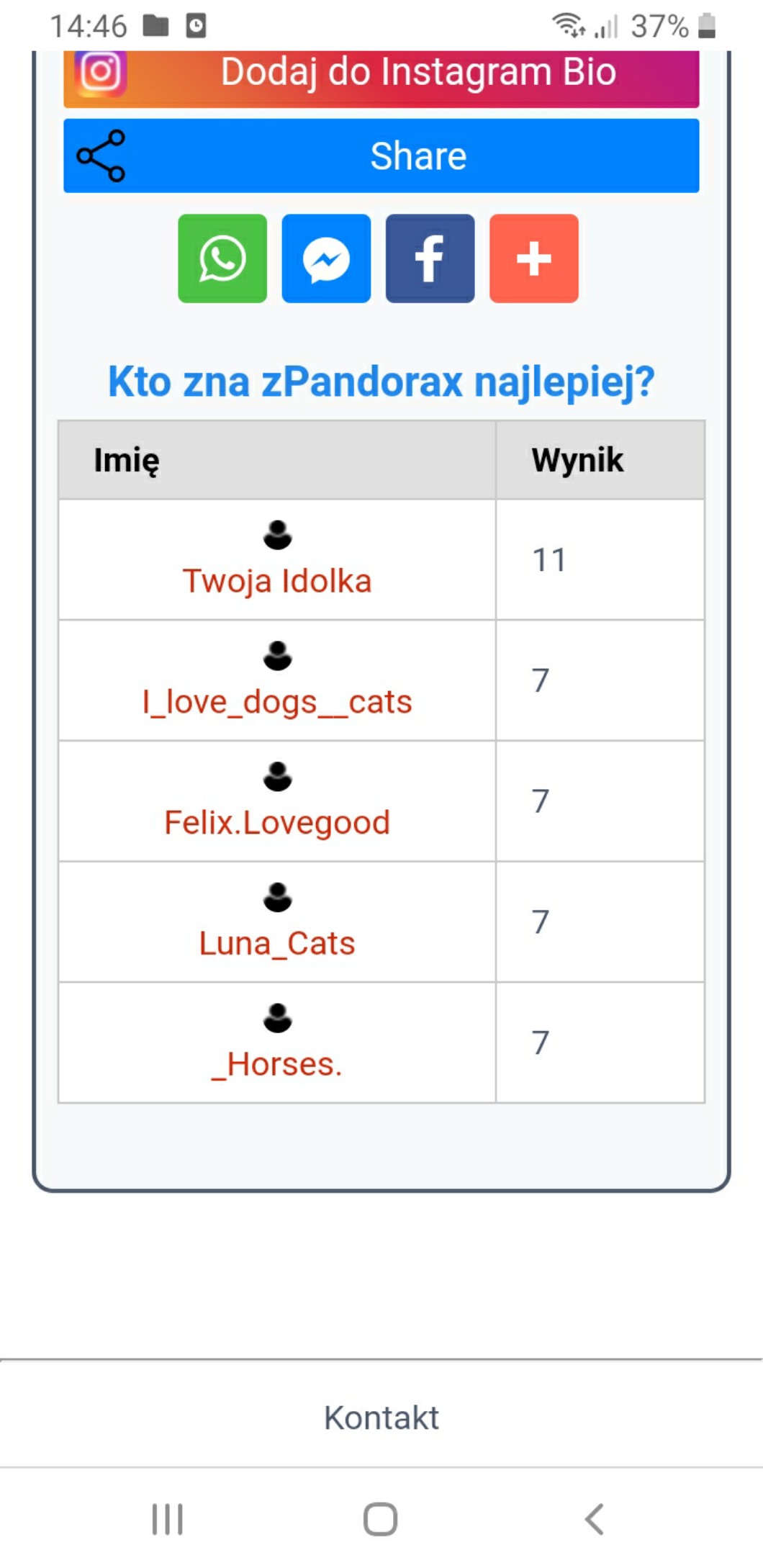Open the _Horses. leaderboard entry

coord(277,1064)
